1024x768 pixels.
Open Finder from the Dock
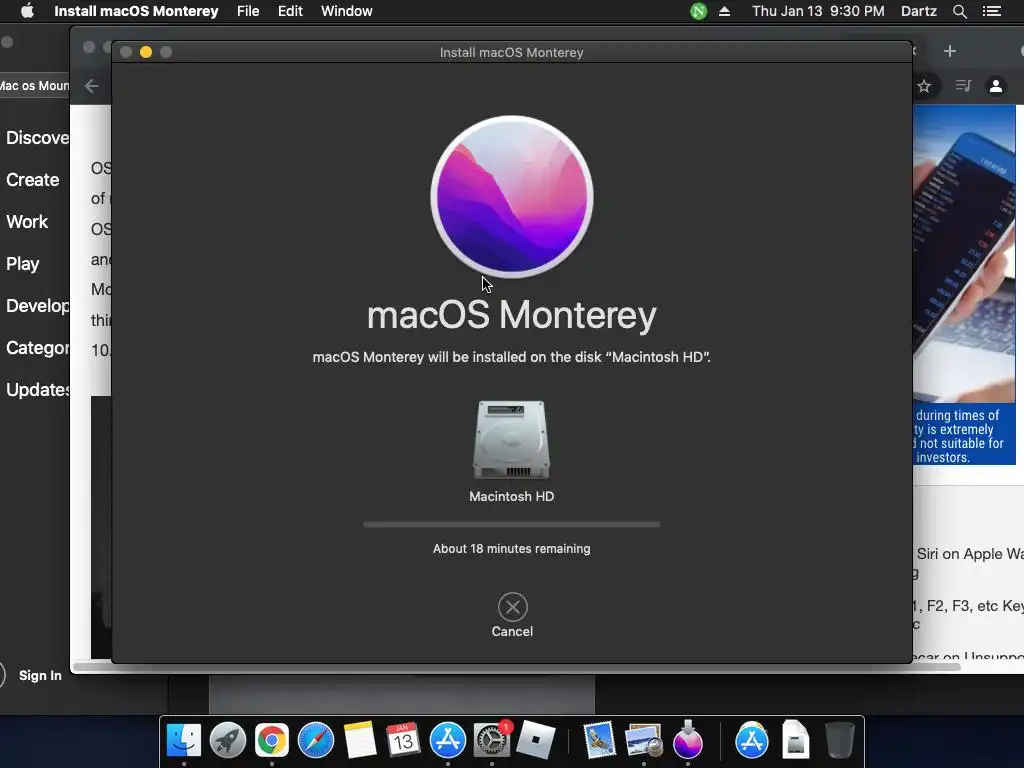[184, 740]
